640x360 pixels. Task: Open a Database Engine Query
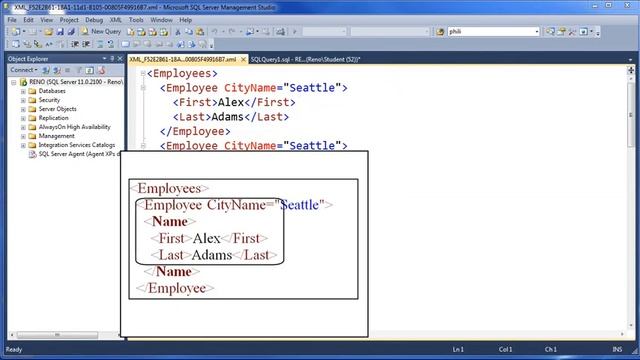(x=131, y=31)
